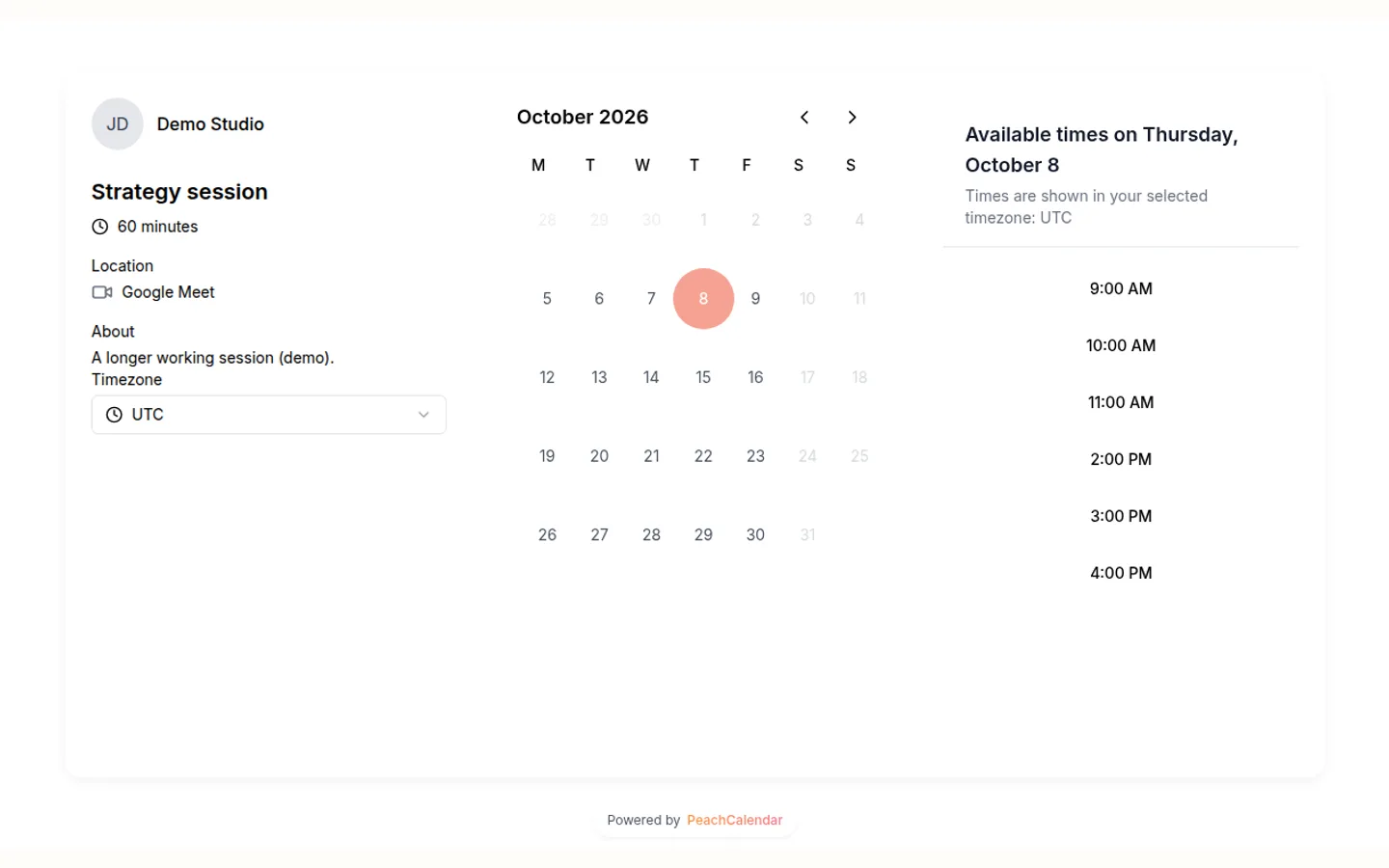Click the 'Available times on Thursday, October 8' heading
Screen dimensions: 1389x868
[x=1102, y=150]
